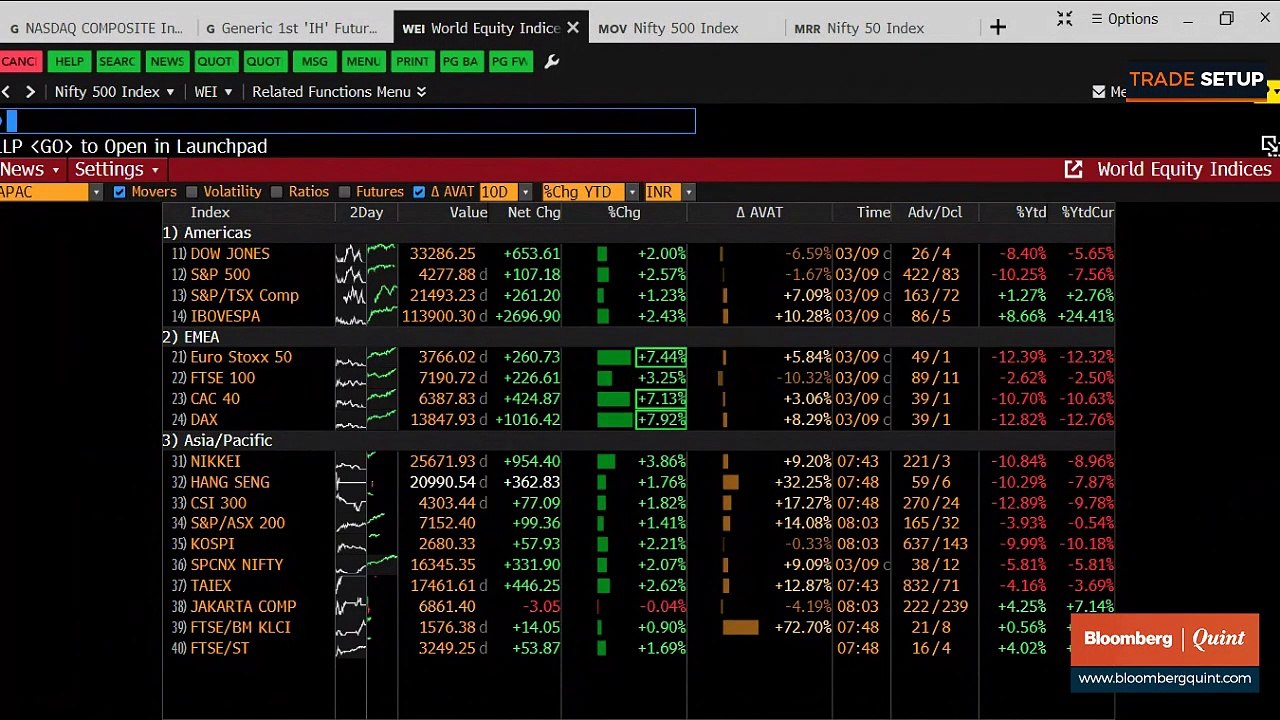The height and width of the screenshot is (720, 1280).
Task: Enable the Ratios checkbox
Action: click(x=277, y=192)
